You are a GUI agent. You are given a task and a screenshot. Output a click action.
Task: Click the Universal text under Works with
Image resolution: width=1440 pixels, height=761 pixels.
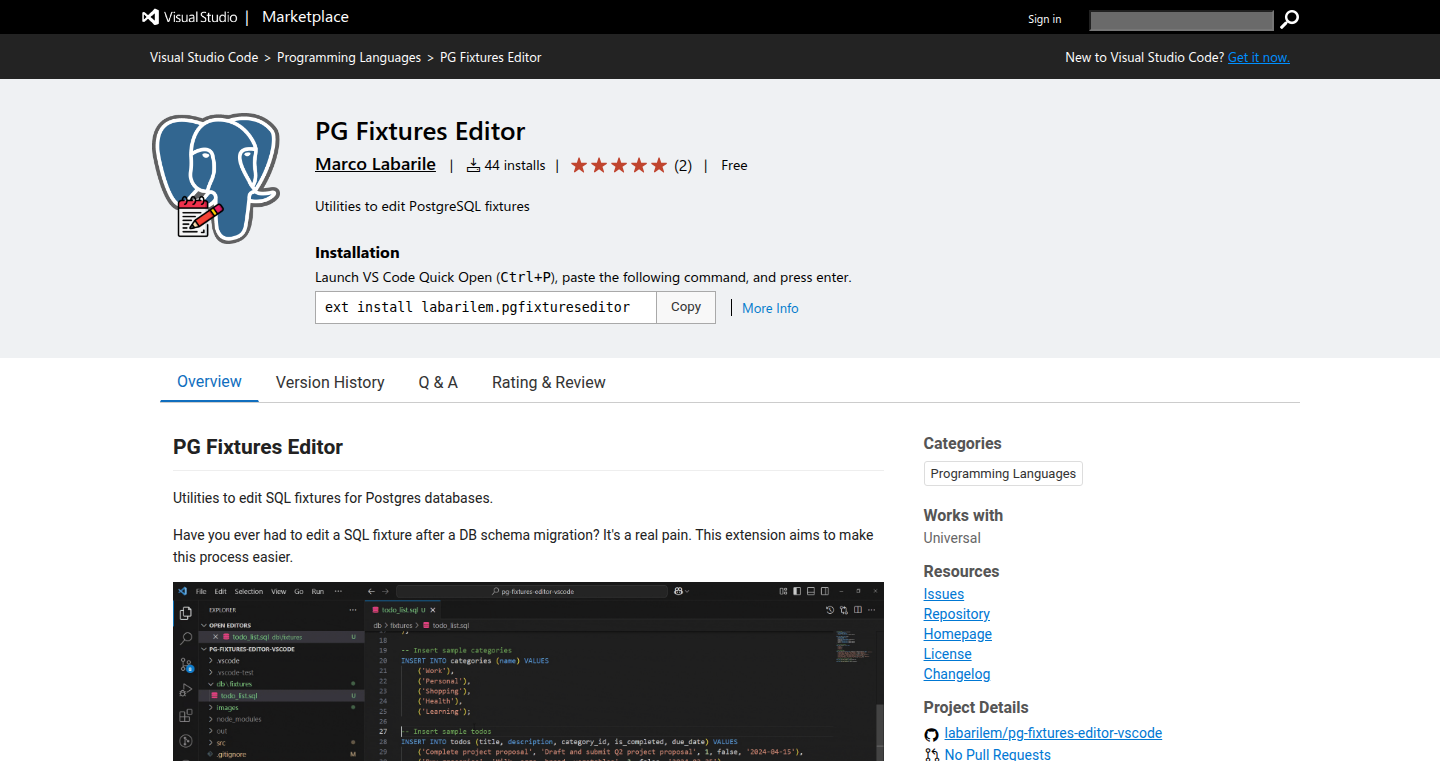[952, 538]
